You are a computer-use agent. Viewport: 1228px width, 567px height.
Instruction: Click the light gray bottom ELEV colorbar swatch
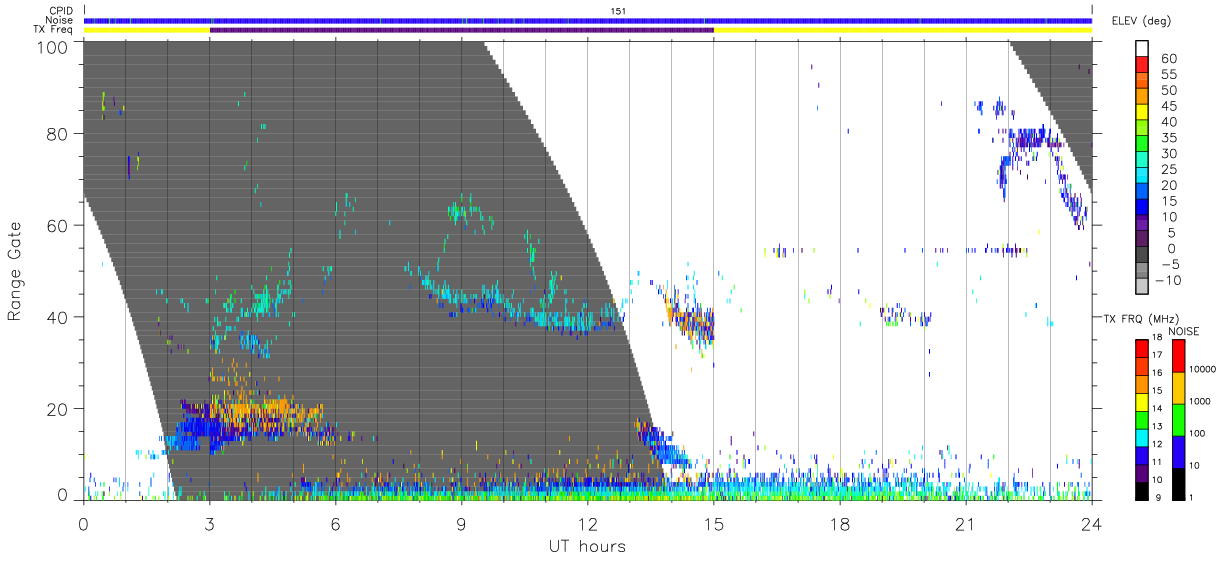click(1142, 288)
